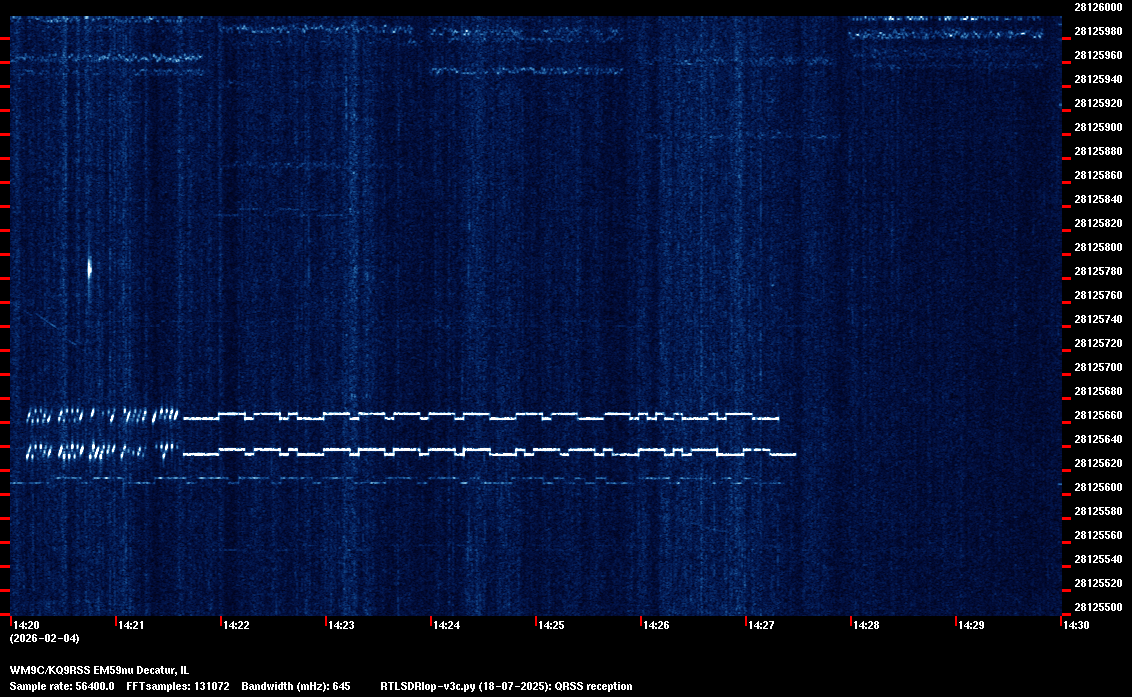Click the 14:20 time axis label

[25, 625]
